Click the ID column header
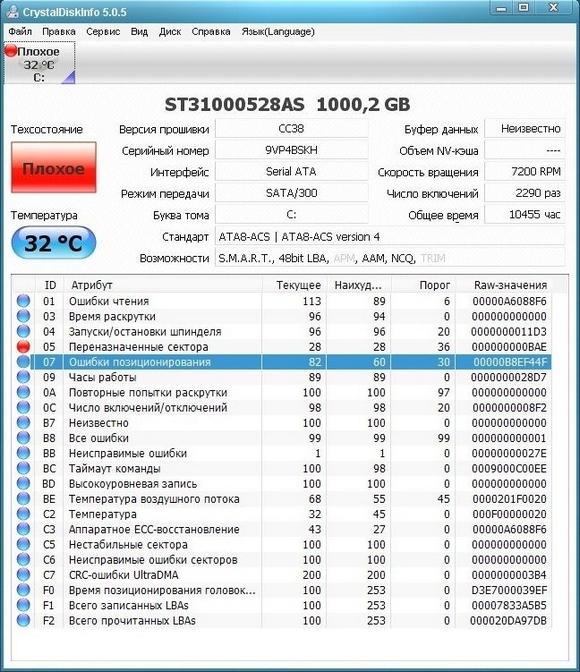Image resolution: width=580 pixels, height=672 pixels. point(50,285)
